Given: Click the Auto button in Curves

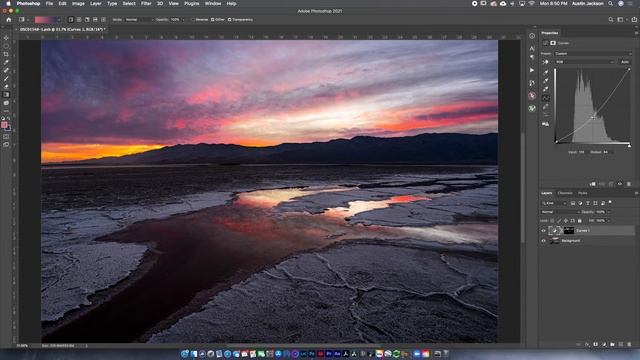Looking at the screenshot, I should (625, 62).
